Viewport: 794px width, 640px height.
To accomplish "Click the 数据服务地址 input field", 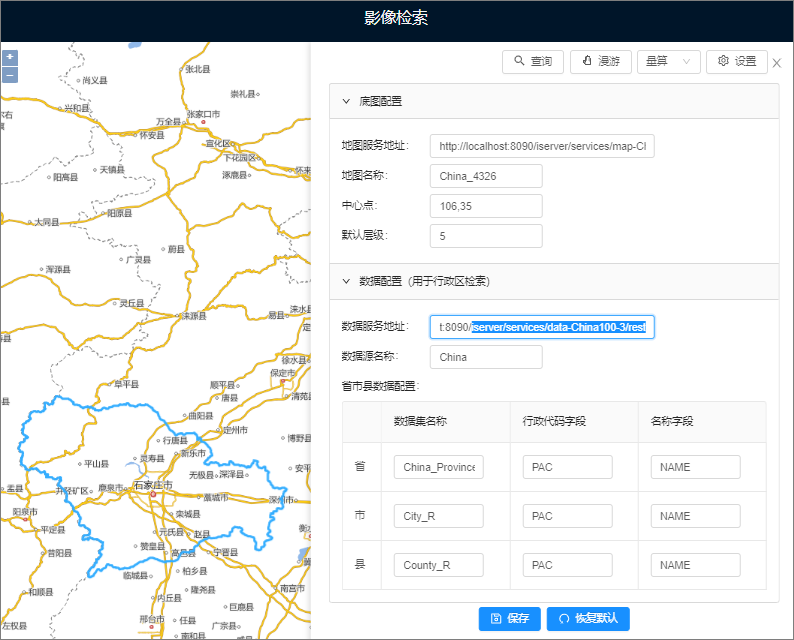I will point(542,327).
